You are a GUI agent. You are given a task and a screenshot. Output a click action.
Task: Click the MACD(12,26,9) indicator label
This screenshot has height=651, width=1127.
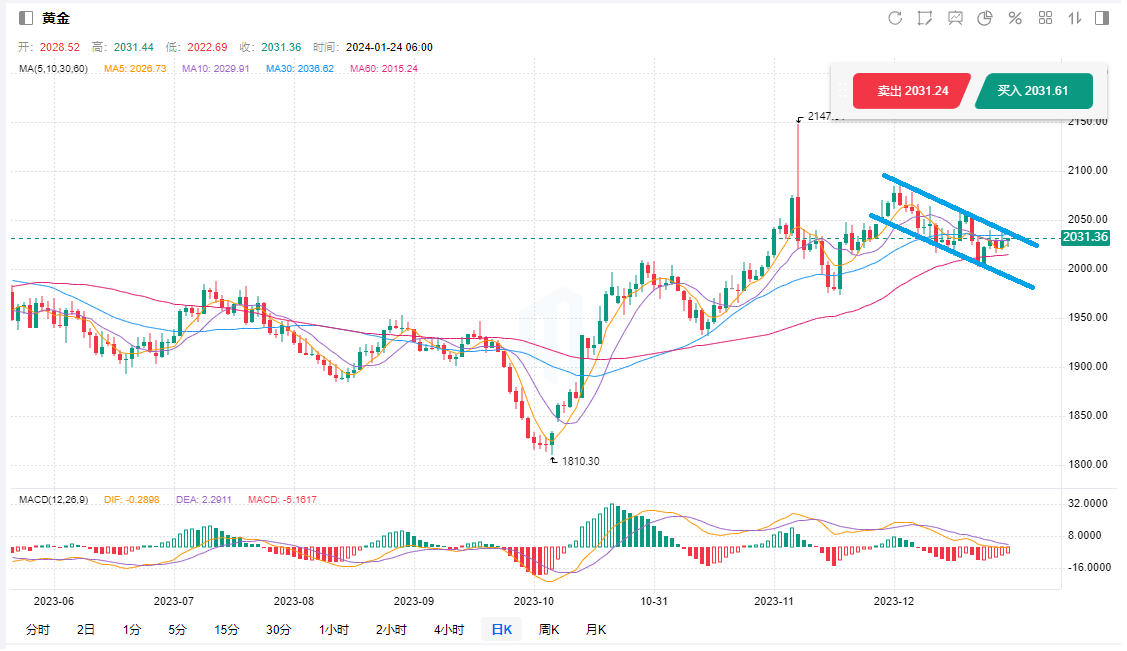pos(54,499)
